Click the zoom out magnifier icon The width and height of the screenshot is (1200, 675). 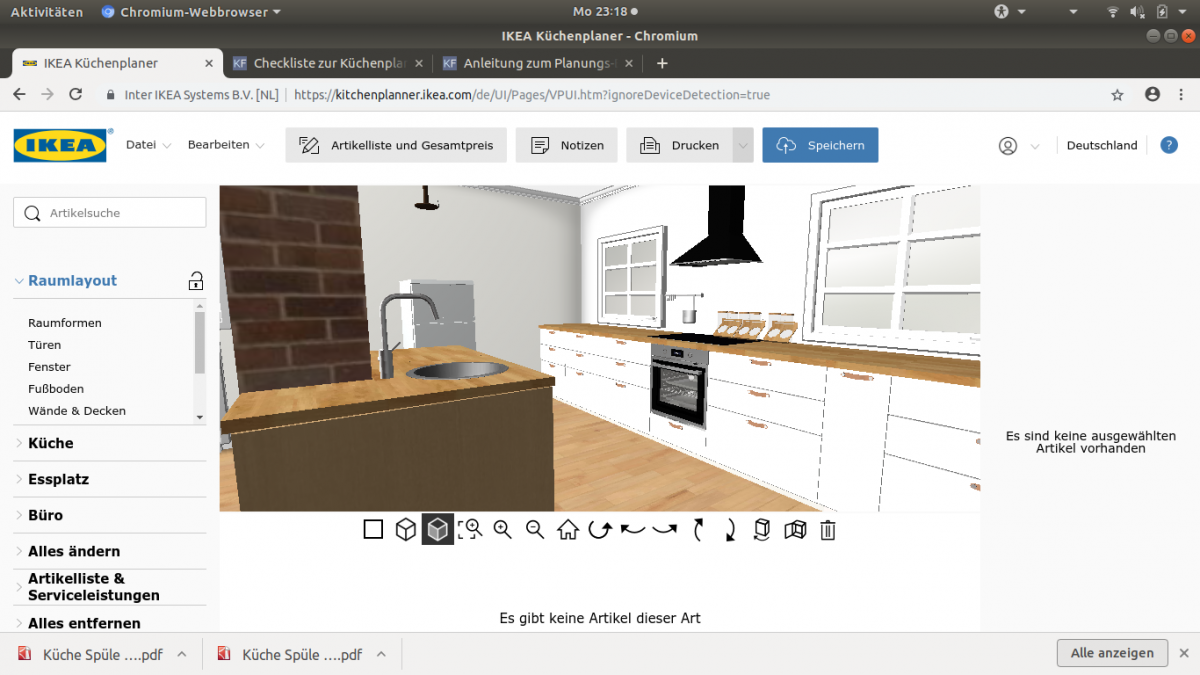click(535, 530)
